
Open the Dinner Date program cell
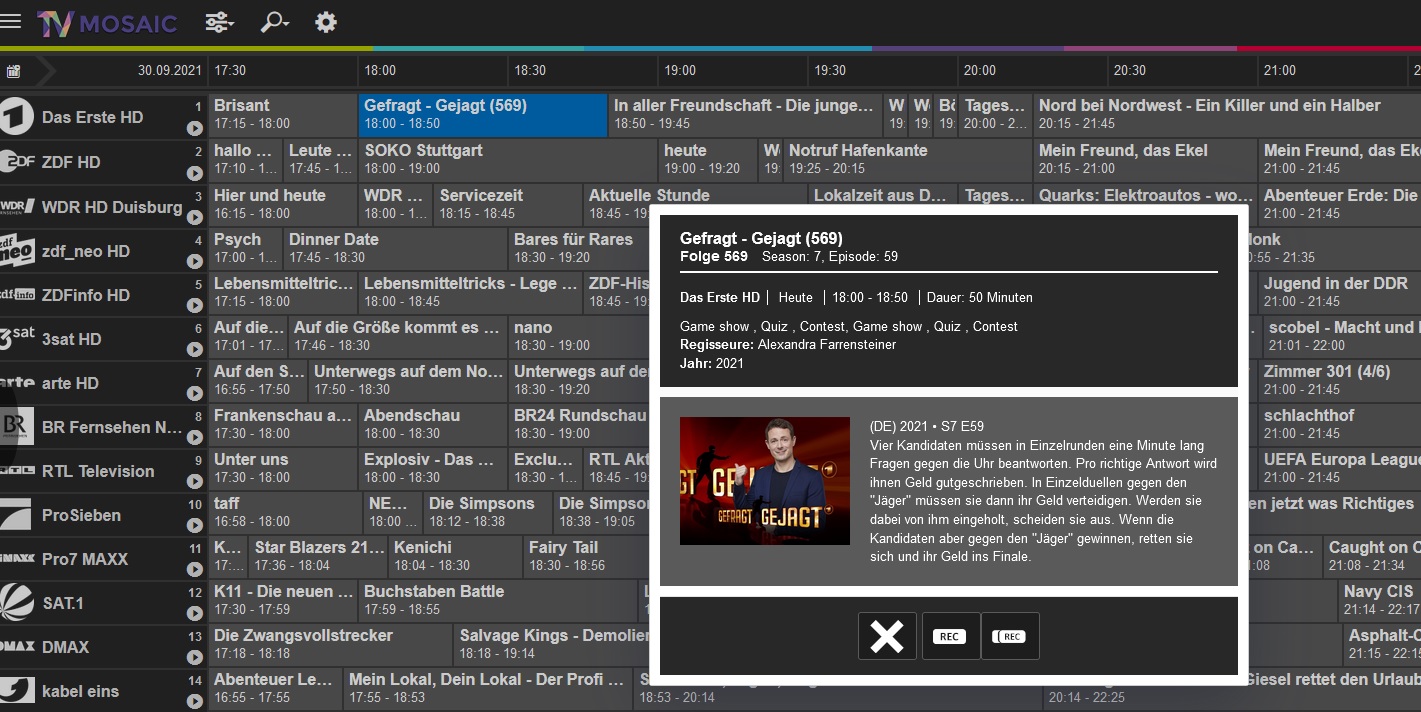click(395, 248)
